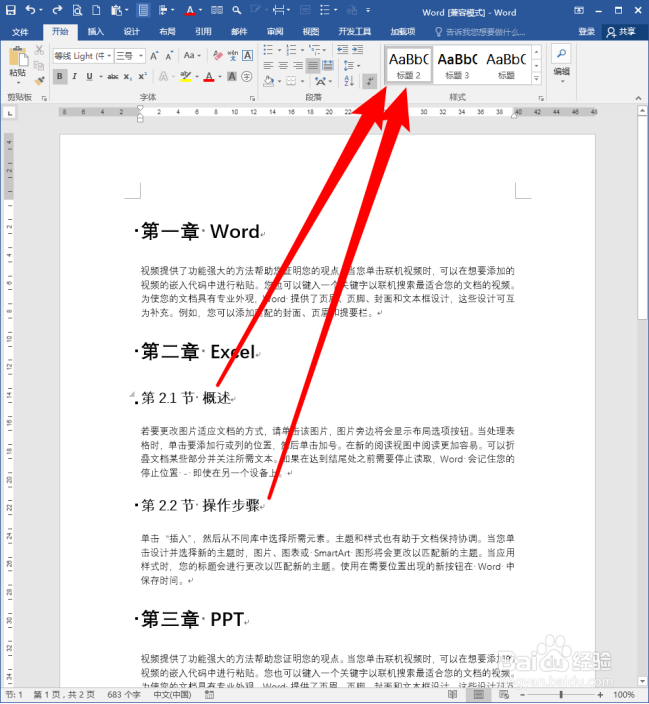
Task: Expand the styles gallery with the More arrow
Action: click(x=536, y=79)
